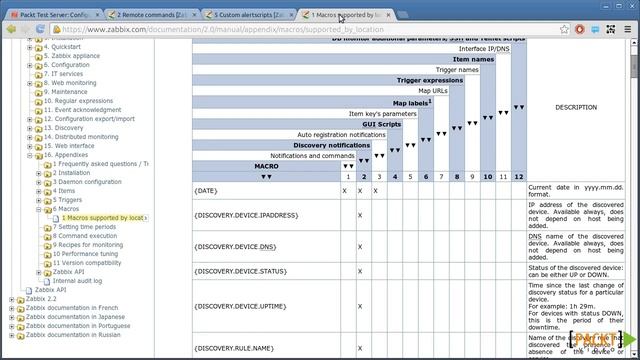Open 3 Daemon configuration link
This screenshot has width=640, height=360.
coord(87,182)
